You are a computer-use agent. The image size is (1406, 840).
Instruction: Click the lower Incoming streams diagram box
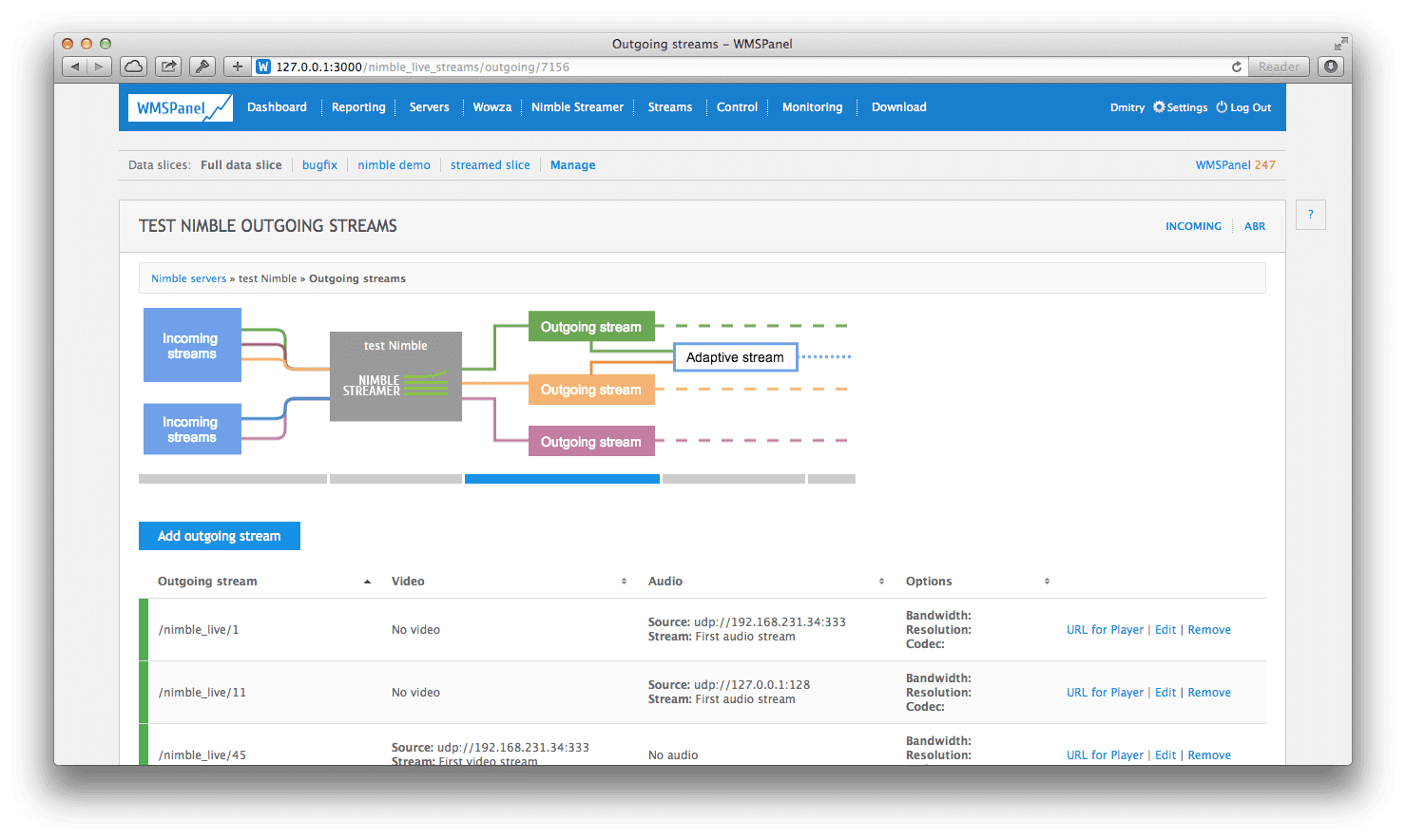(x=192, y=429)
